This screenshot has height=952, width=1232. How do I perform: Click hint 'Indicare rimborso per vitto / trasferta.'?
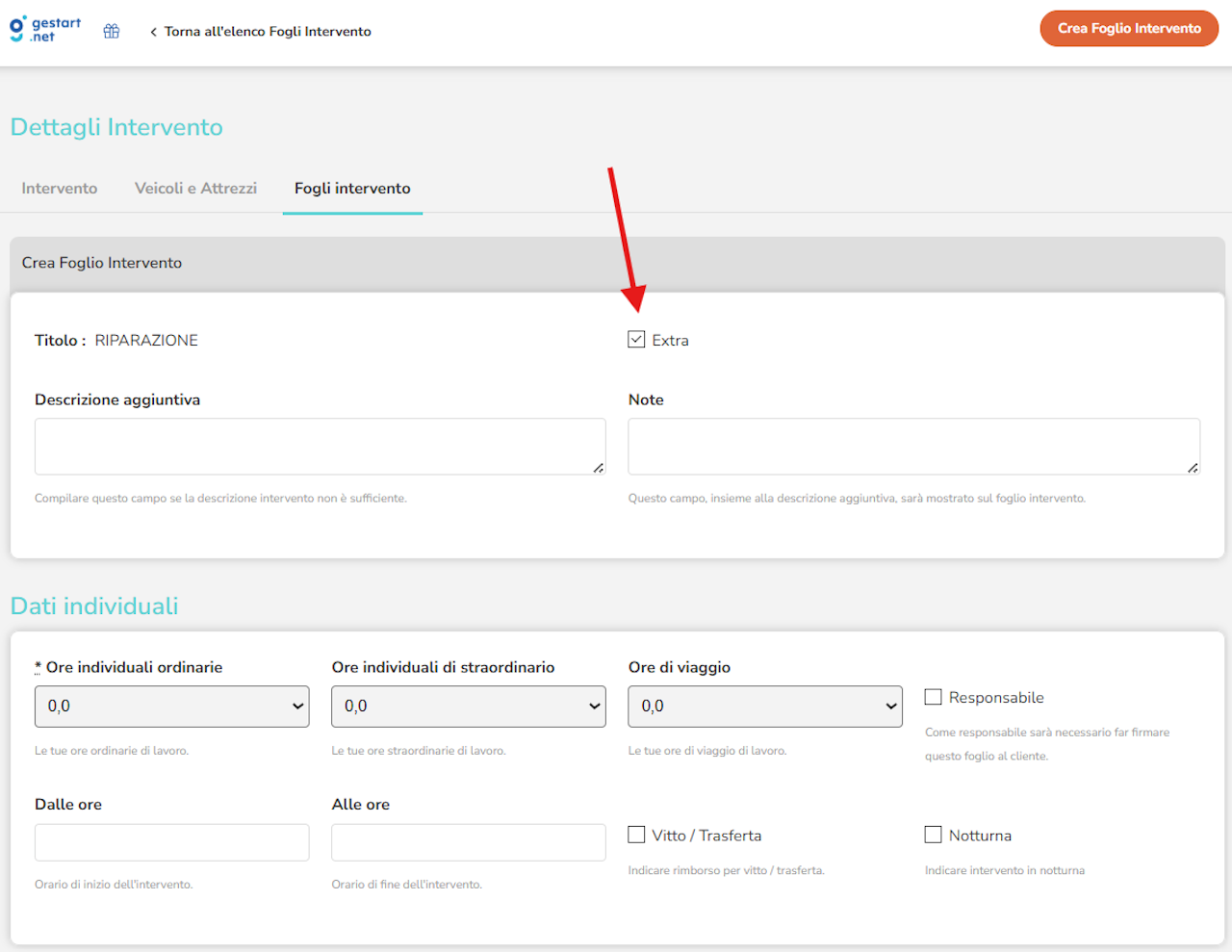point(727,870)
